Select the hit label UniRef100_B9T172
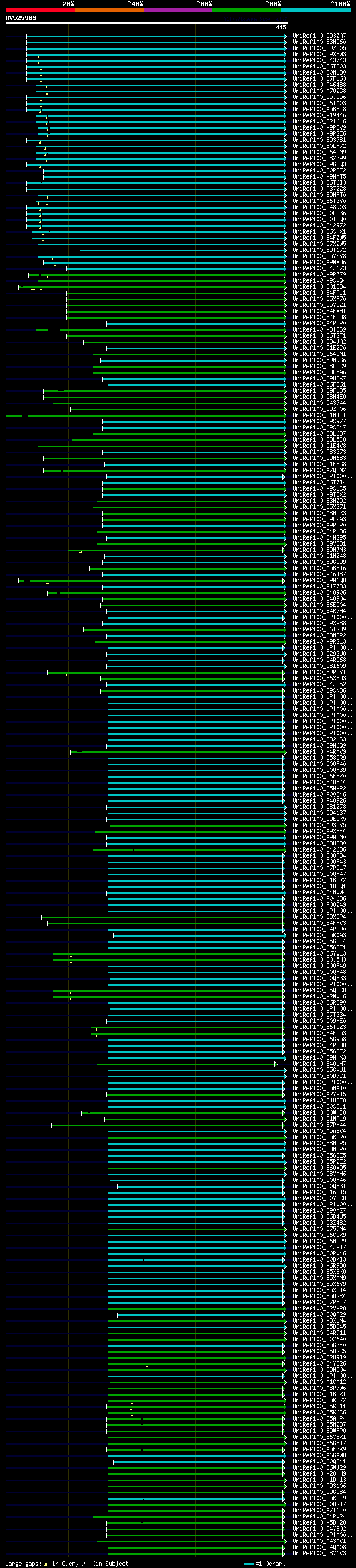The width and height of the screenshot is (356, 1568). pyautogui.click(x=319, y=250)
